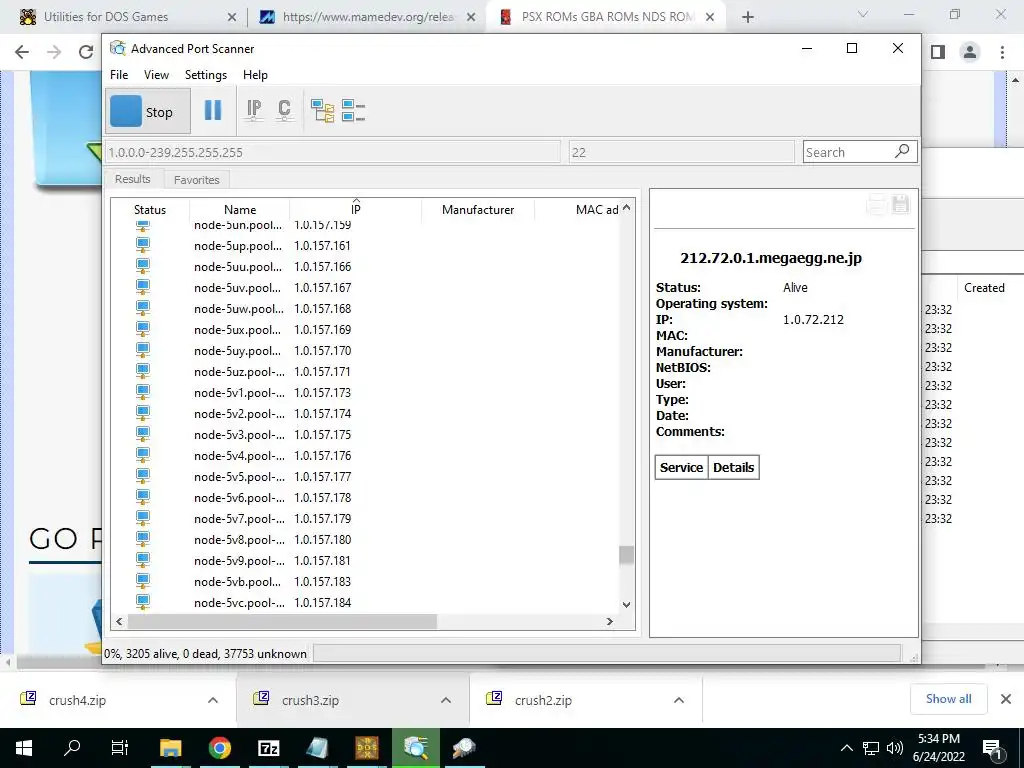Click computer icon for 1.0.157.170
1024x768 pixels.
point(143,350)
